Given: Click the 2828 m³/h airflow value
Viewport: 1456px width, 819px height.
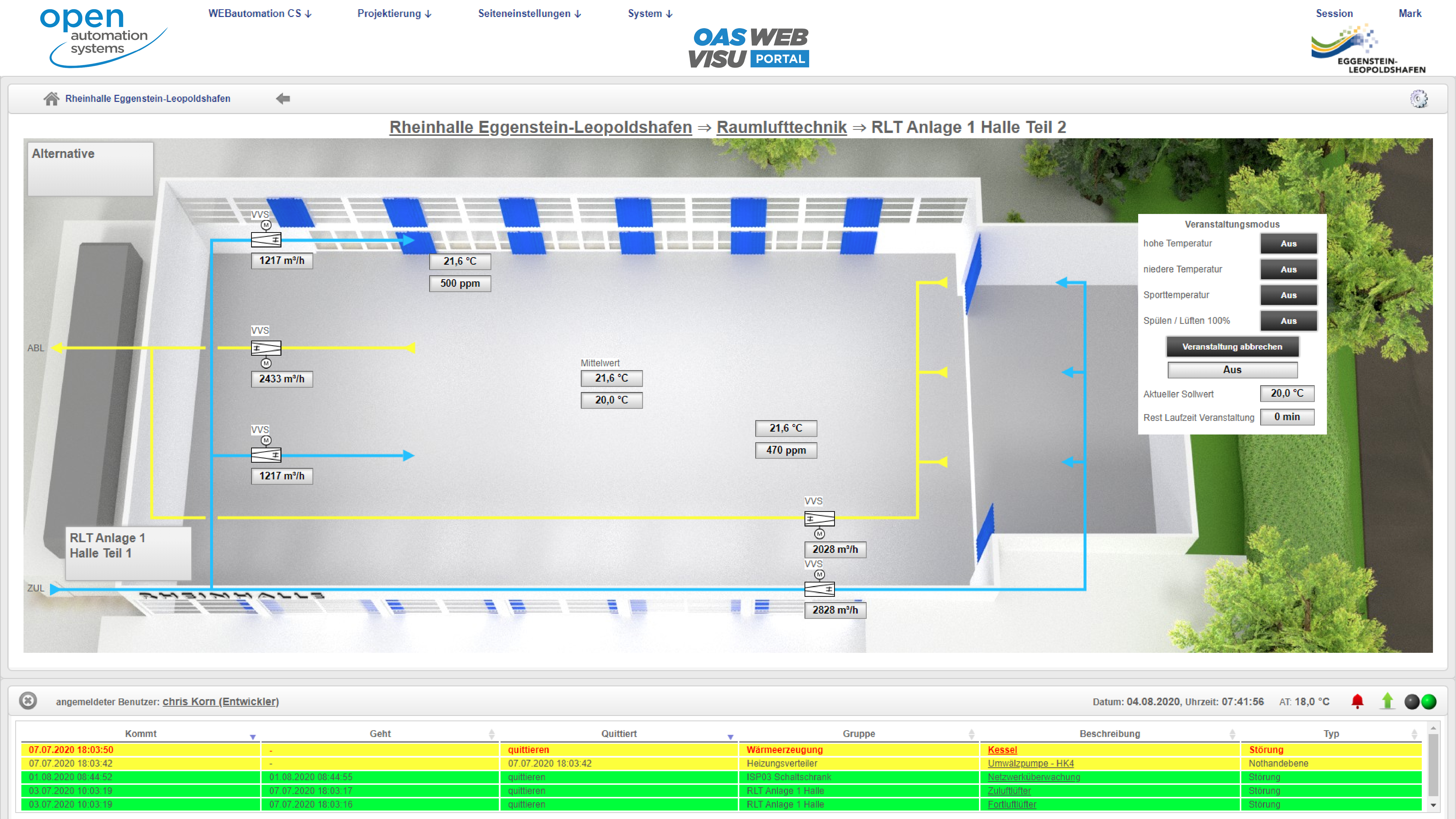Looking at the screenshot, I should coord(835,610).
